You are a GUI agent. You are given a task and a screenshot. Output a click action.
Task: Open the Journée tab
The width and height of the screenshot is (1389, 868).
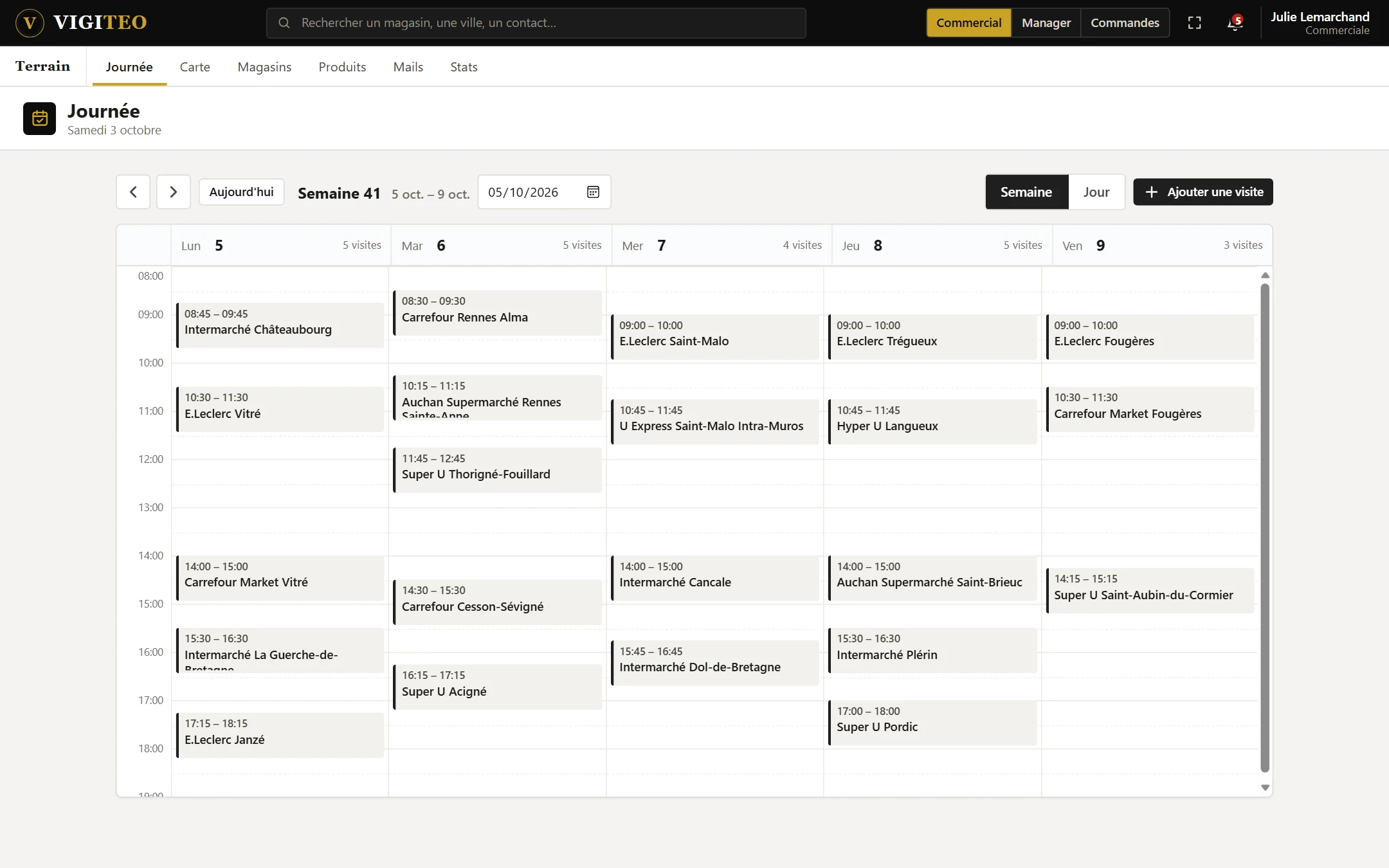click(129, 67)
